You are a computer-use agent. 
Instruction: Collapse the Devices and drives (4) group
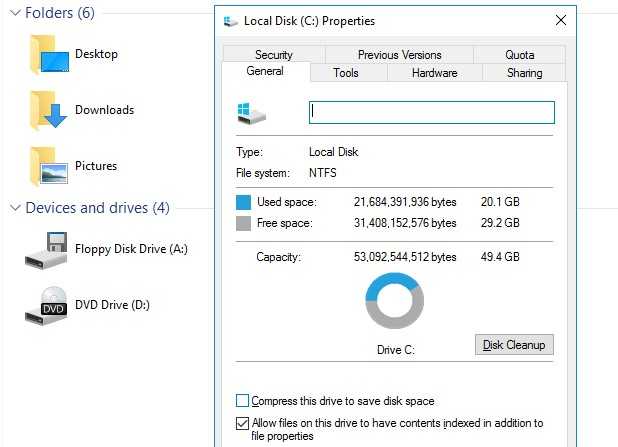(15, 208)
